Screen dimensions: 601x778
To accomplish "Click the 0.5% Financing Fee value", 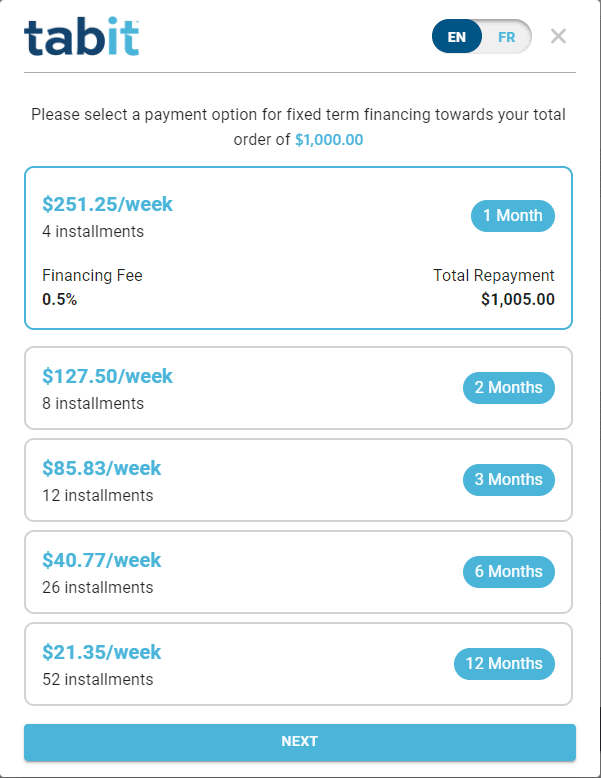I will pyautogui.click(x=59, y=299).
